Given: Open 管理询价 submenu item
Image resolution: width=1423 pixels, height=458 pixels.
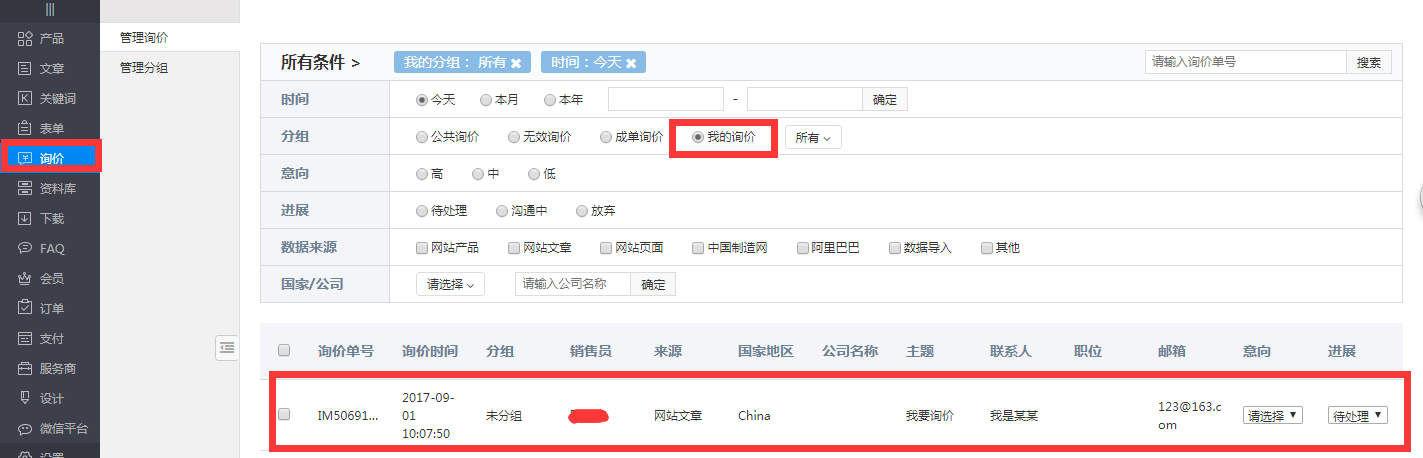Looking at the screenshot, I should [144, 37].
